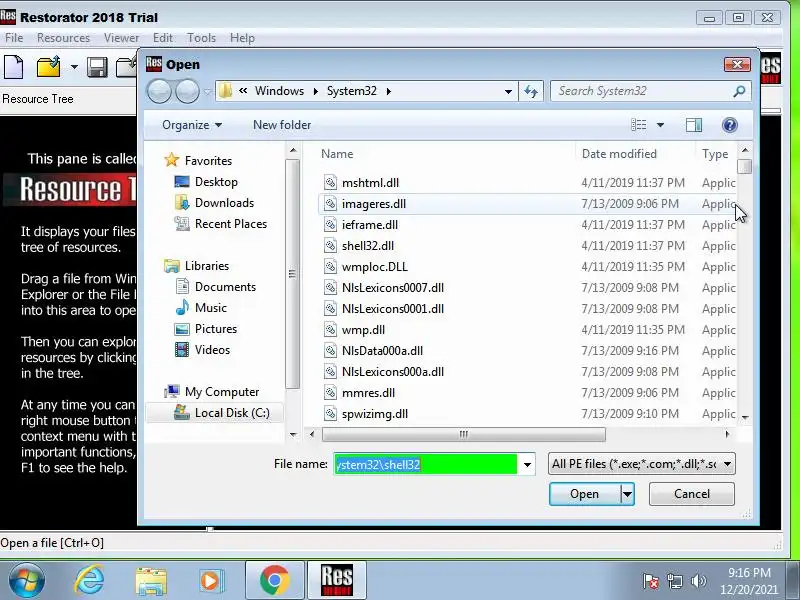The image size is (800, 600).
Task: Open the Resources menu
Action: (63, 38)
